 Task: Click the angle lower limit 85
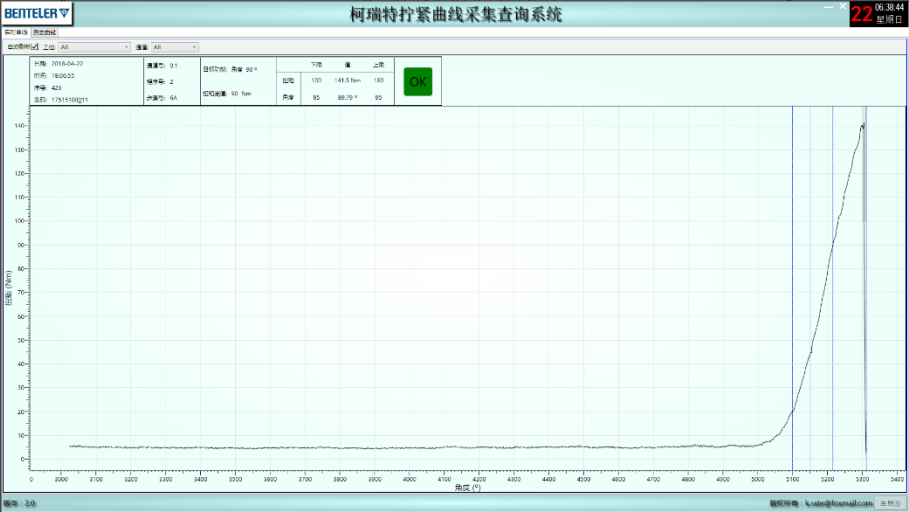[317, 98]
